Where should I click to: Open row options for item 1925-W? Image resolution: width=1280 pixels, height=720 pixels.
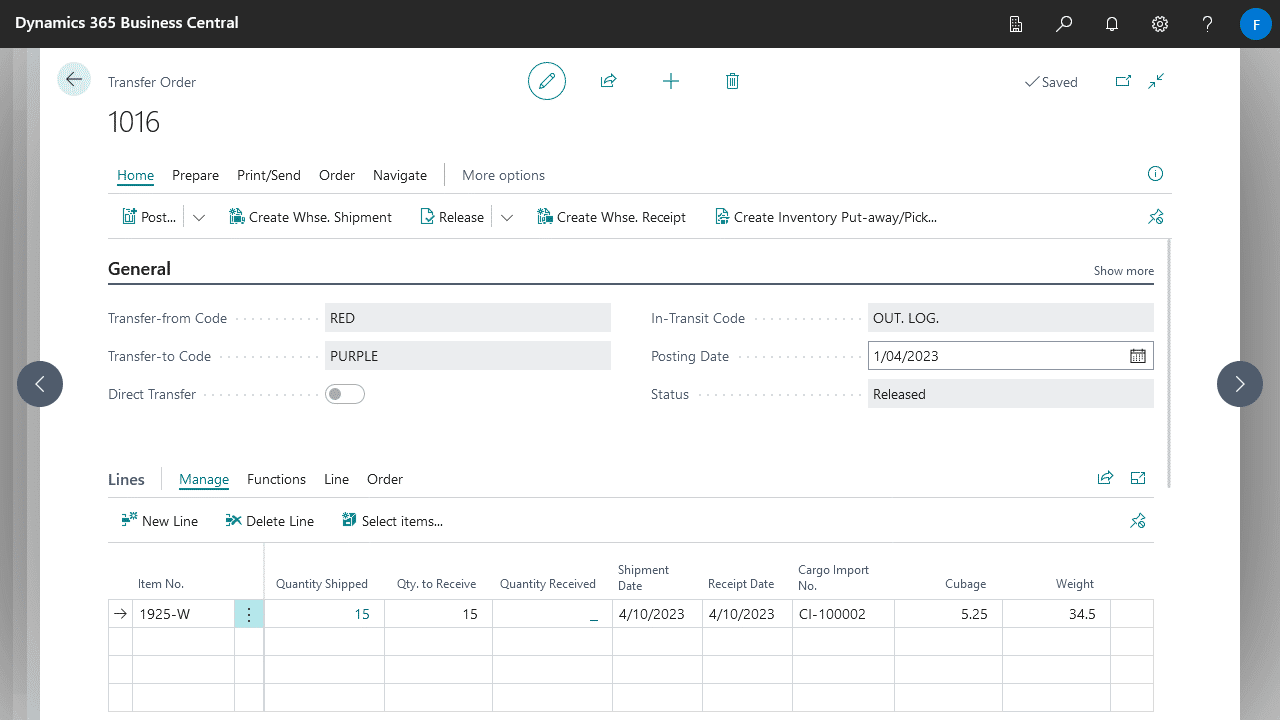(x=249, y=614)
